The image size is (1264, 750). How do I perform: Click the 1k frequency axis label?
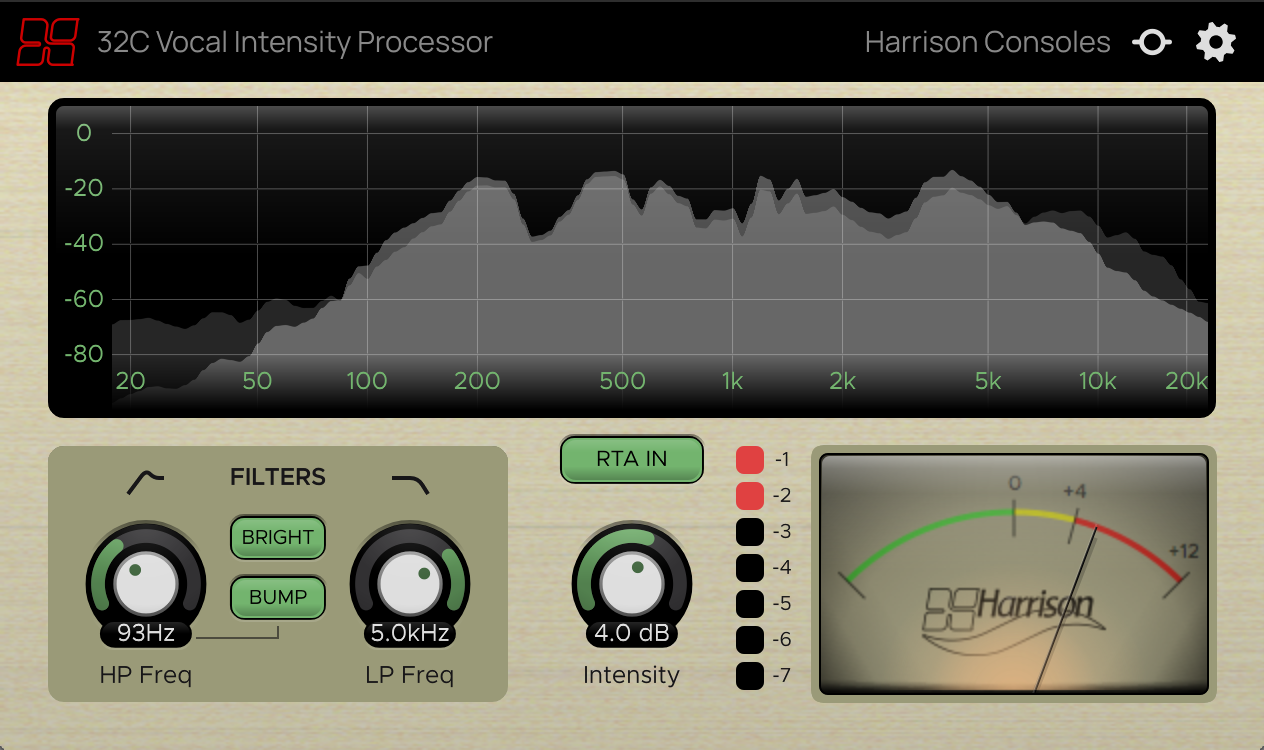coord(732,381)
